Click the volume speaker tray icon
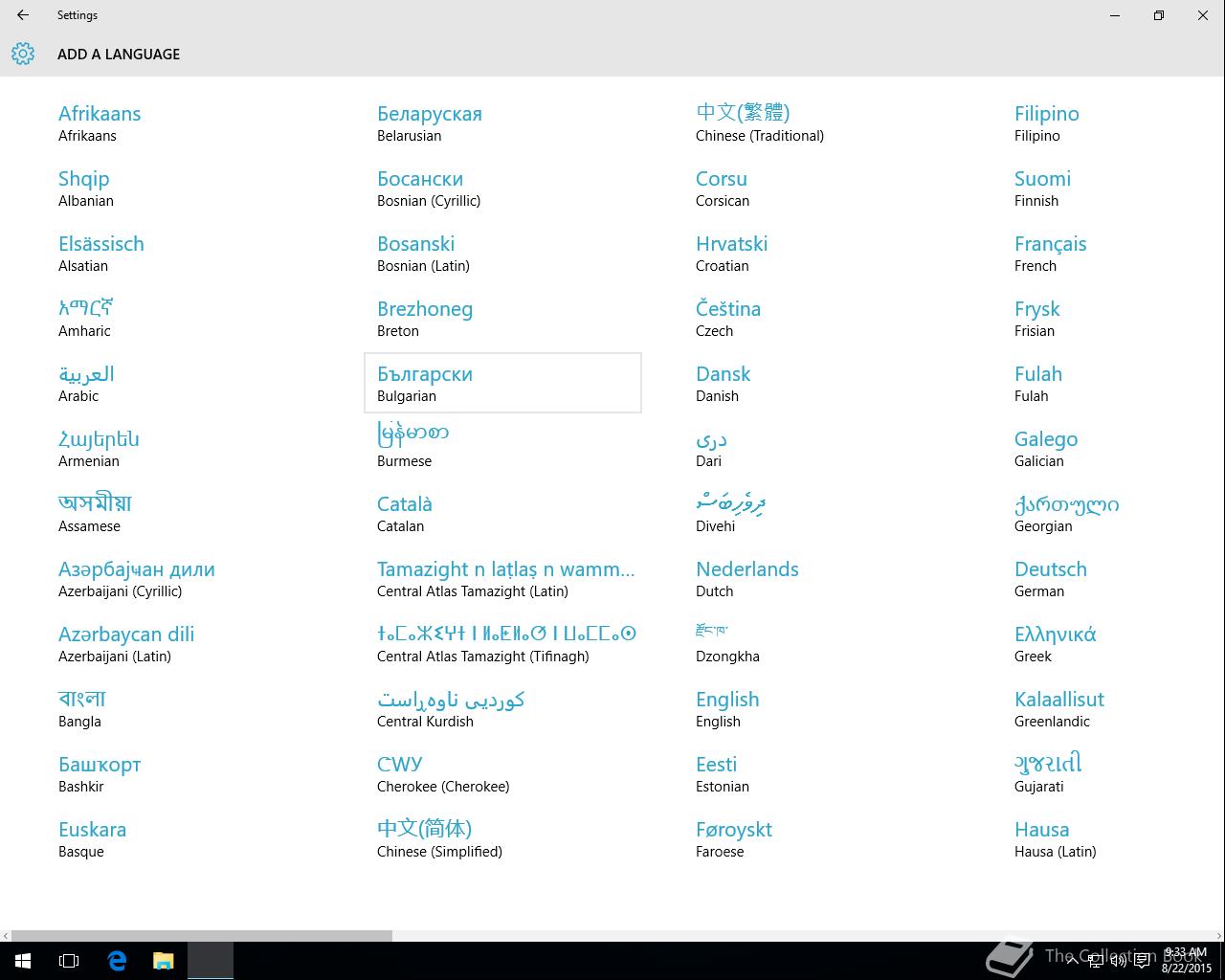Image resolution: width=1225 pixels, height=980 pixels. click(x=1118, y=961)
